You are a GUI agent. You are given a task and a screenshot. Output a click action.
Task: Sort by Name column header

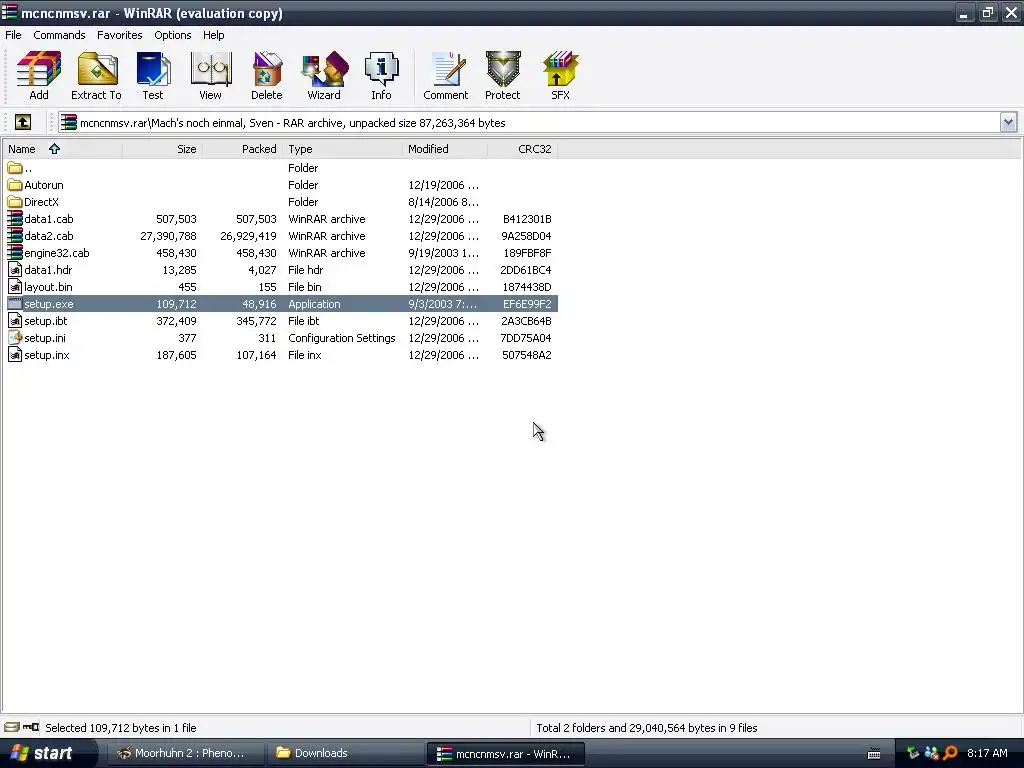[x=62, y=149]
